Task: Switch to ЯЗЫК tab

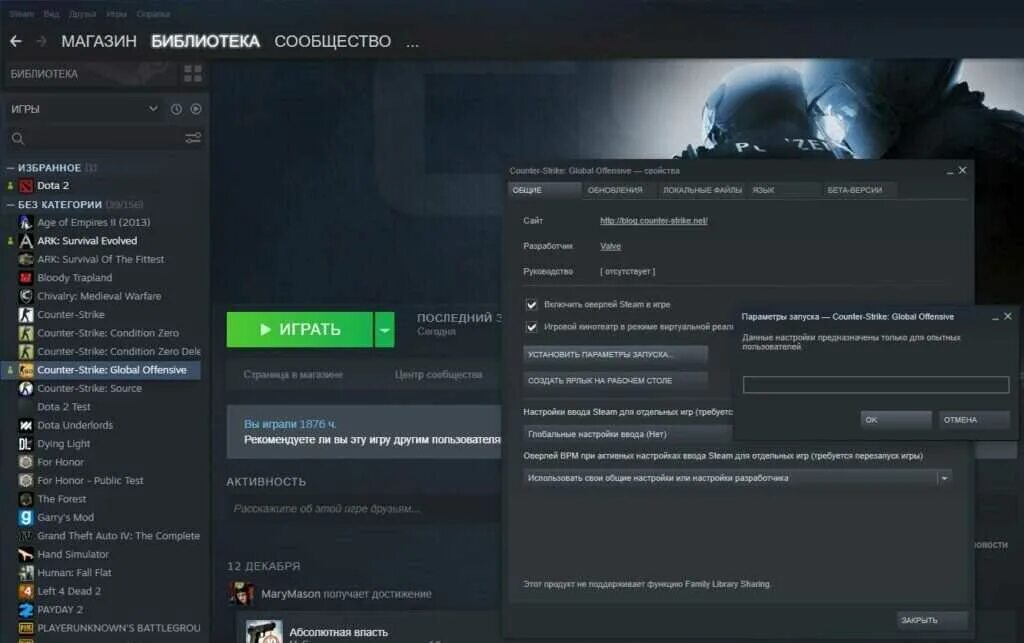Action: 784,190
